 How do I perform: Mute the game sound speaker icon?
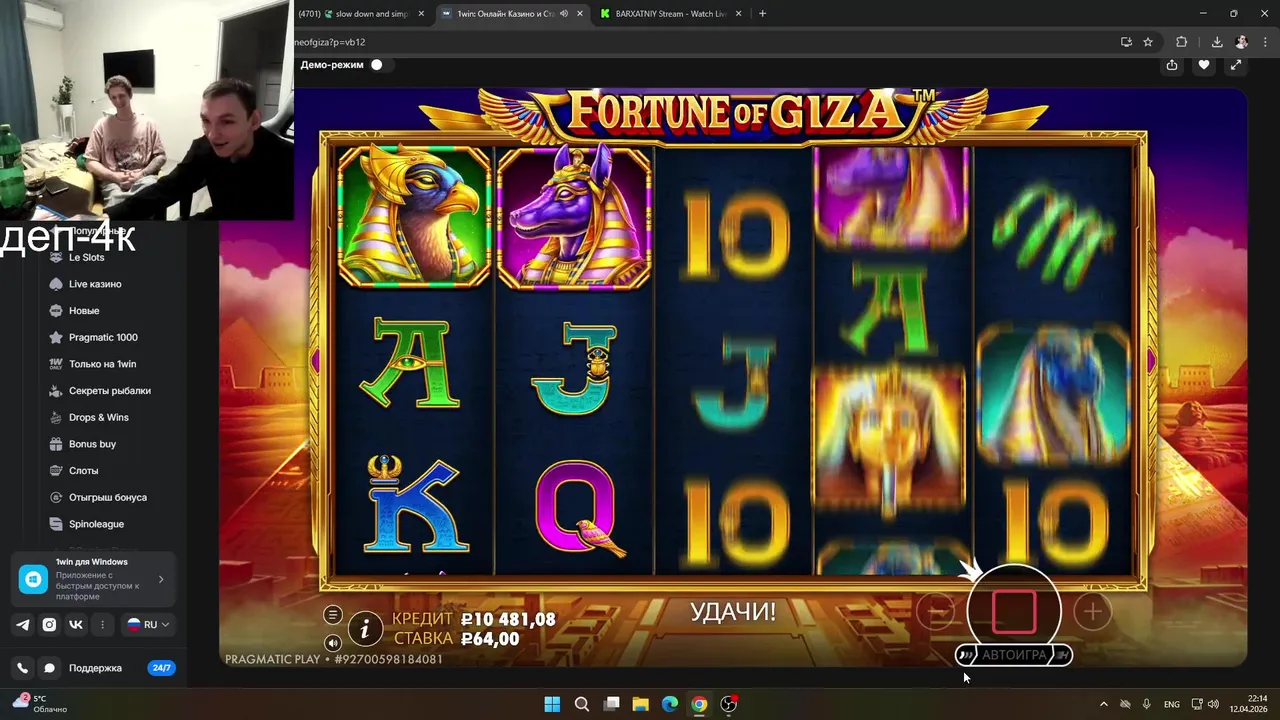(x=333, y=642)
